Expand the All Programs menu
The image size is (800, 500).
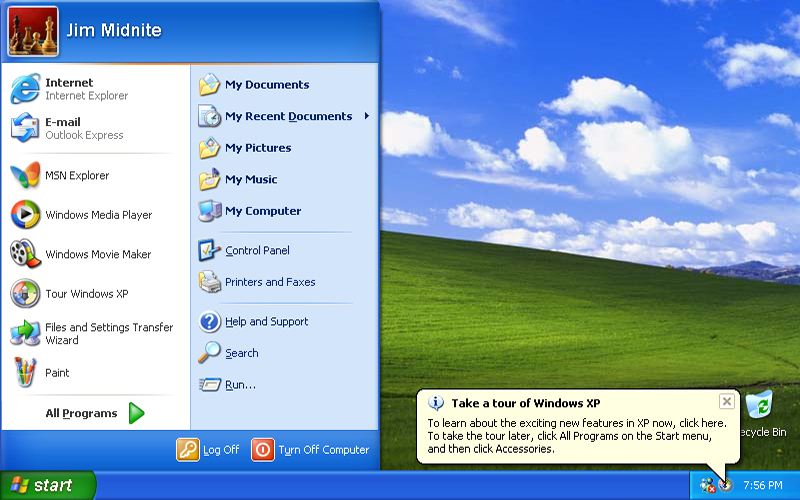[x=95, y=413]
